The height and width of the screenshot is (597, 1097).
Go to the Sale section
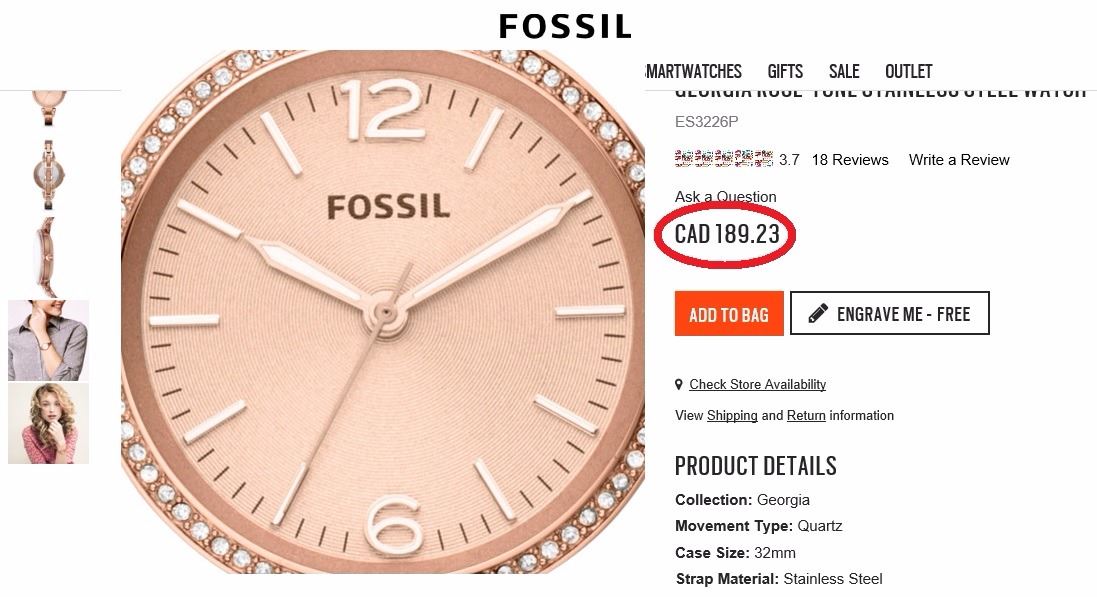coord(844,71)
